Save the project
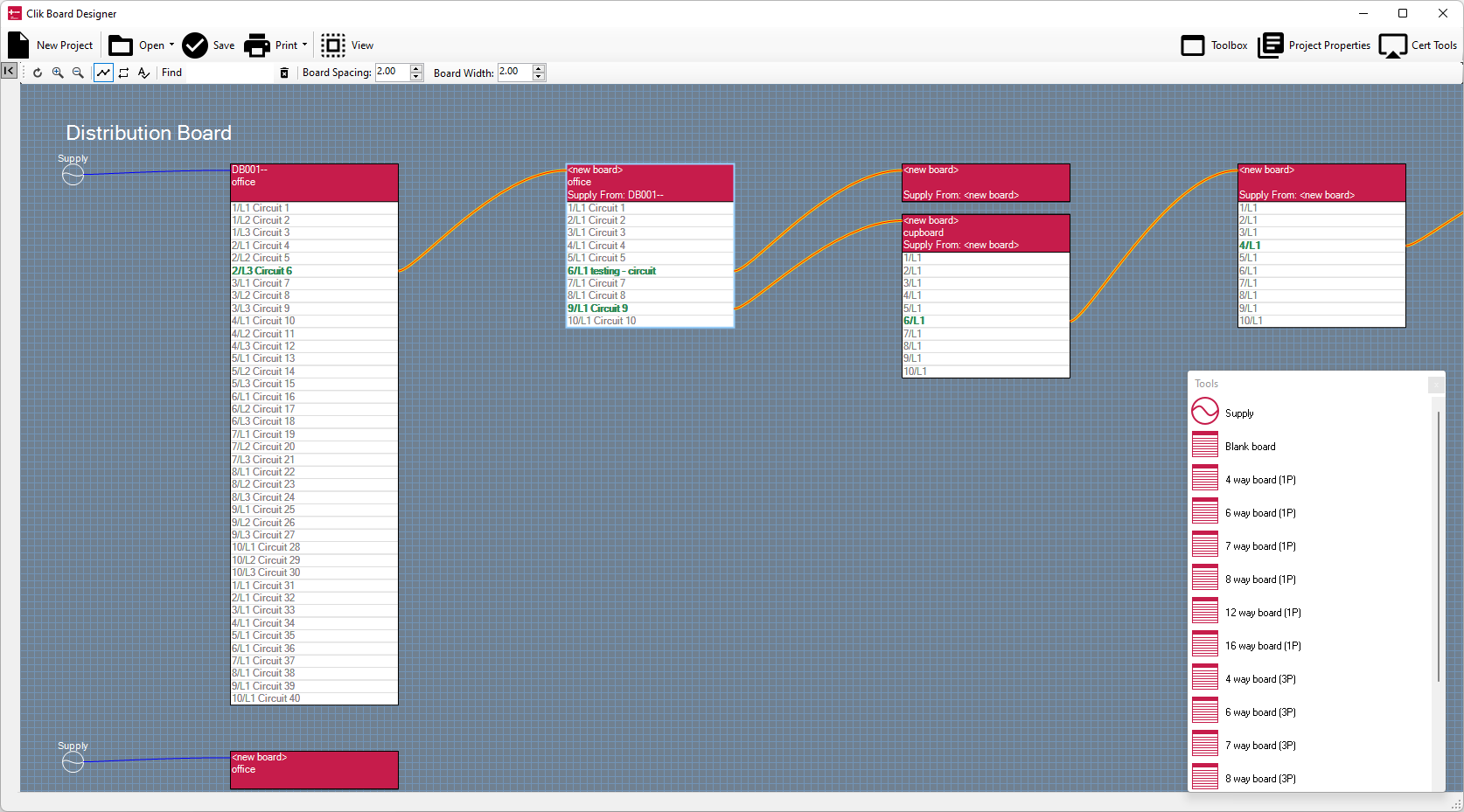The image size is (1464, 812). 208,45
